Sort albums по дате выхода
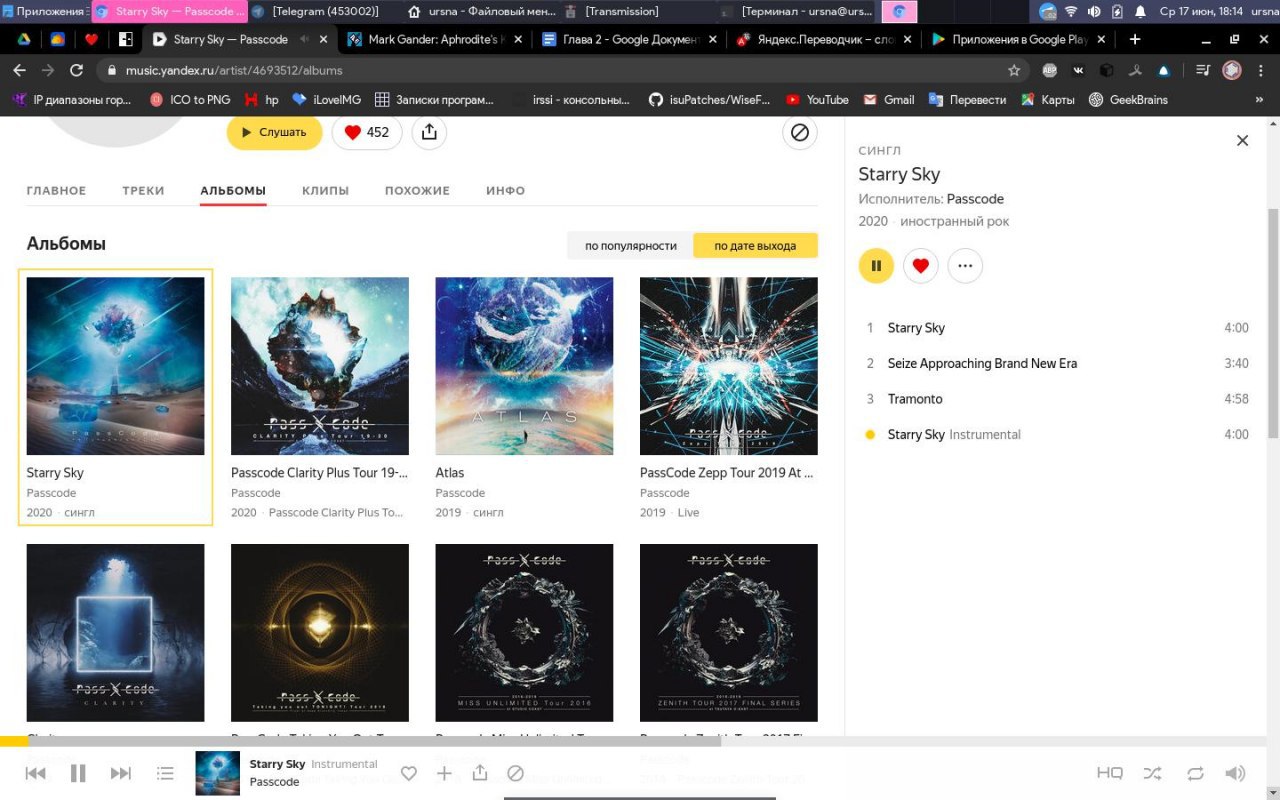Screen dimensions: 1280x800 [755, 246]
